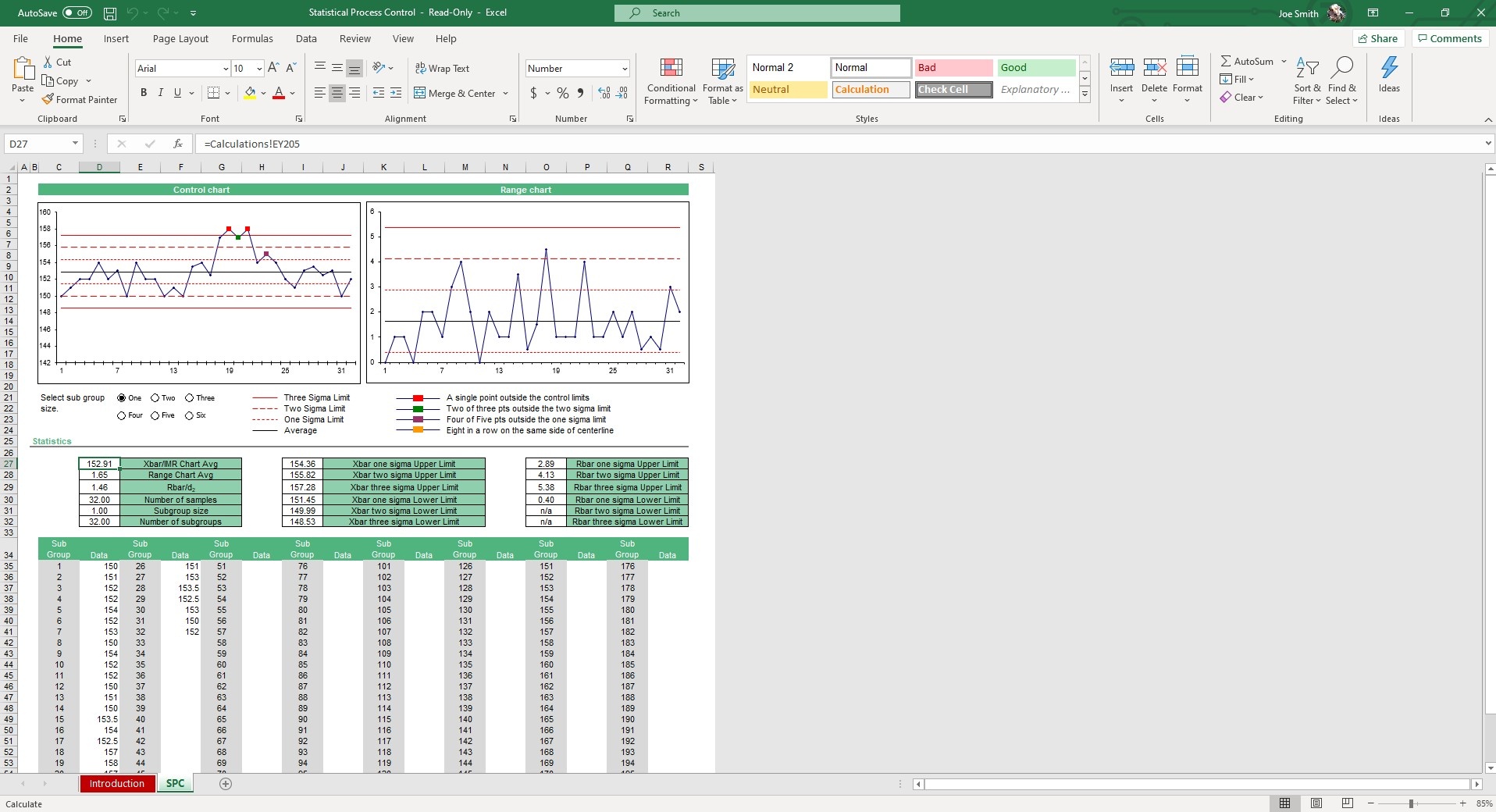1496x812 pixels.
Task: Toggle bold formatting
Action: (x=143, y=92)
